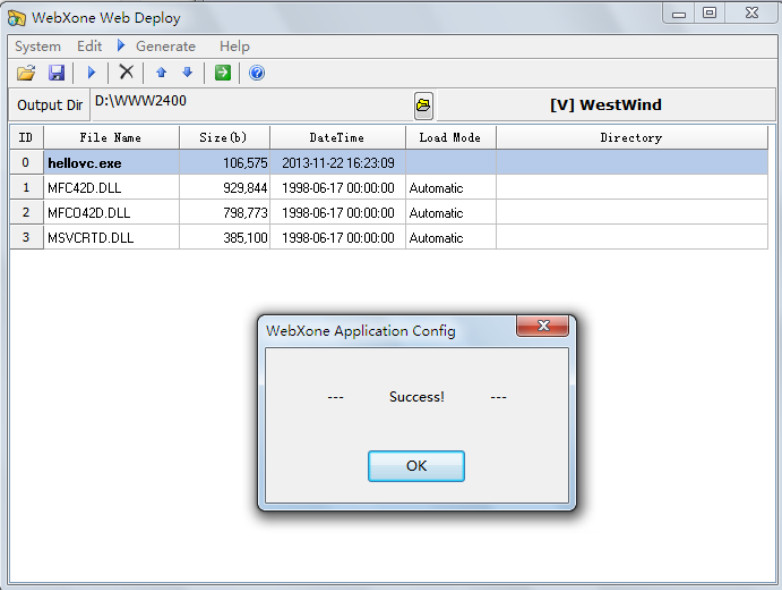The image size is (782, 590).
Task: Select the MFCO42D.DLL file row
Action: [x=389, y=212]
